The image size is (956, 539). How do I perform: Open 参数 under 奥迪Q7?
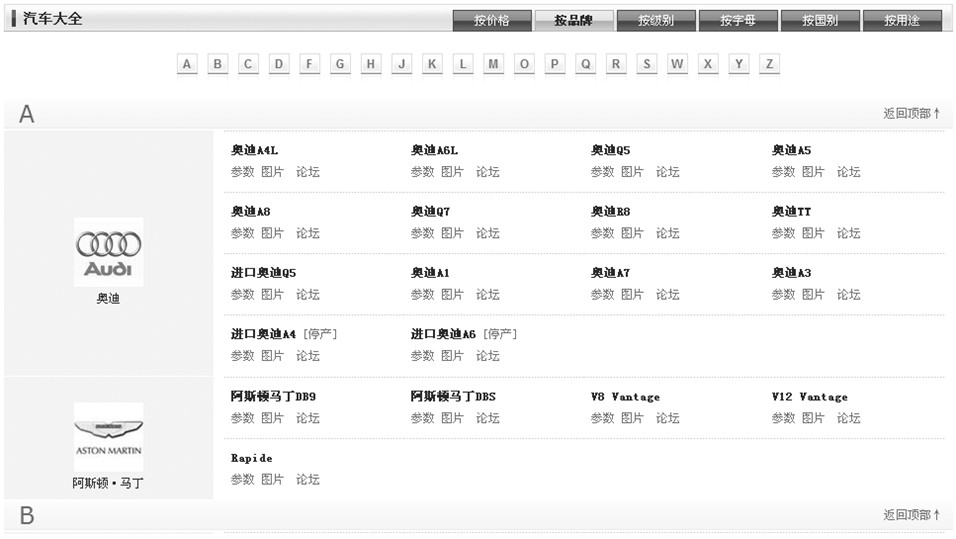[422, 233]
